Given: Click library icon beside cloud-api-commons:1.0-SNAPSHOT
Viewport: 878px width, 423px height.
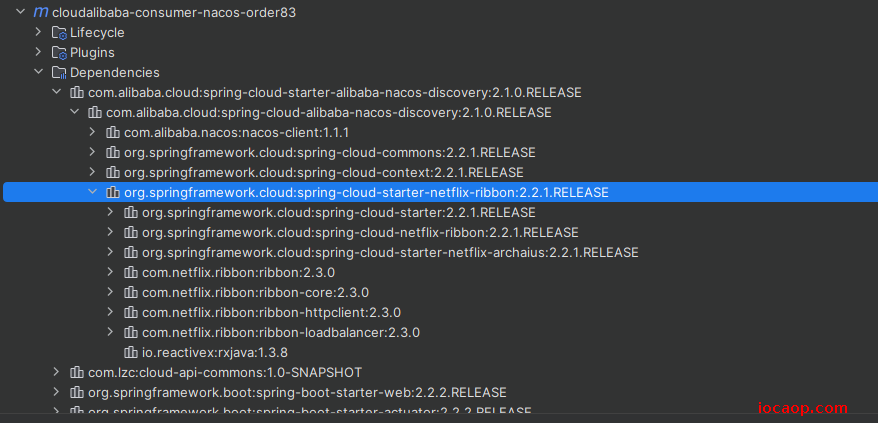Looking at the screenshot, I should click(x=77, y=373).
